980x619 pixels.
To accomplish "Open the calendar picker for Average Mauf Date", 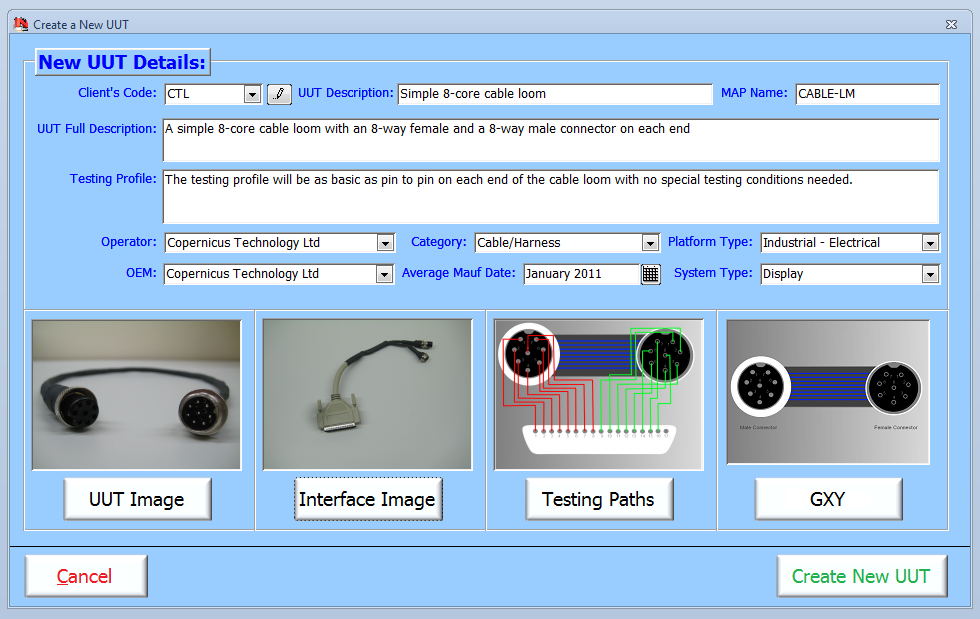I will tap(651, 274).
